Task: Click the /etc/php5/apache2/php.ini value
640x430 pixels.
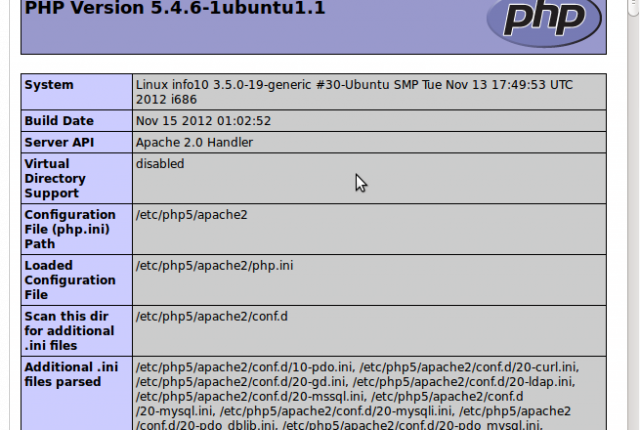Action: 214,266
